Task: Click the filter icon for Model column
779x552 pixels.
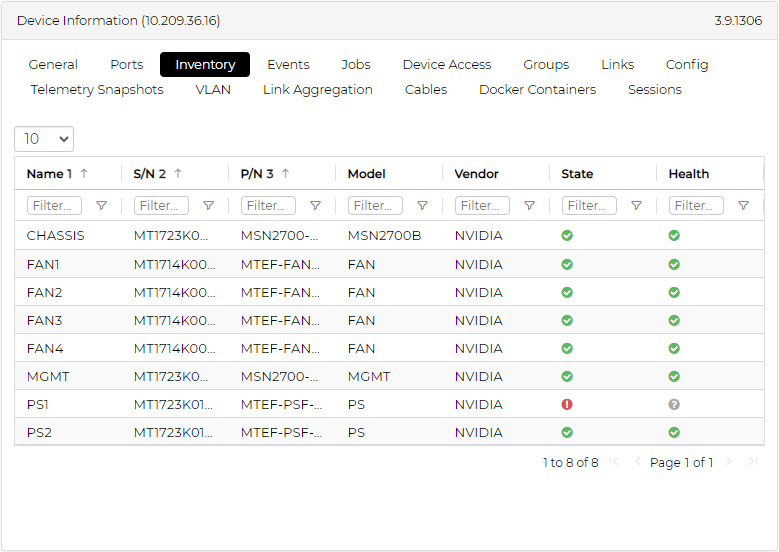Action: (x=422, y=206)
